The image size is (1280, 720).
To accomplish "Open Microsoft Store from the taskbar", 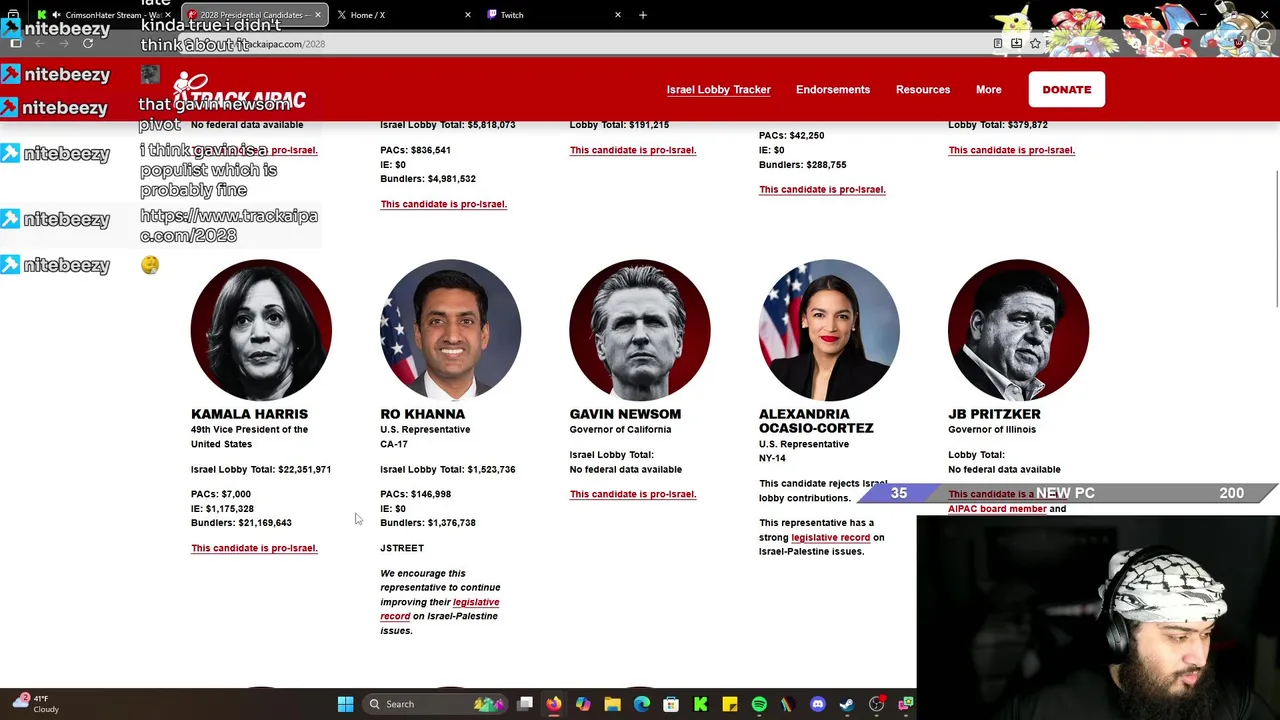I will [x=671, y=704].
